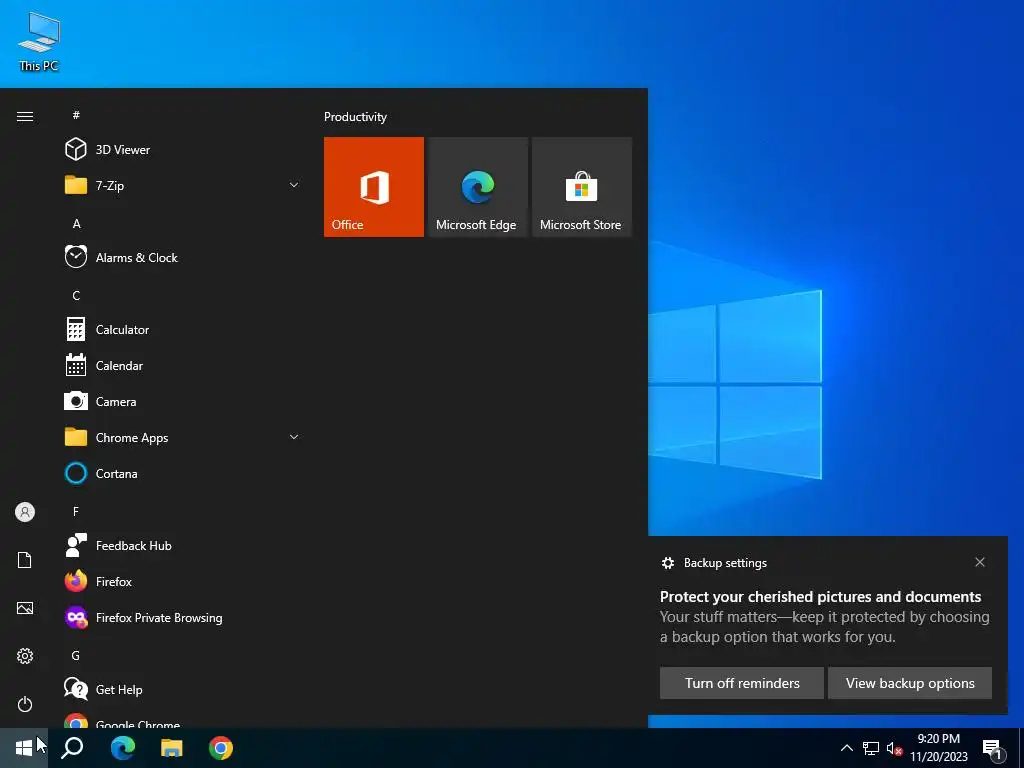Expand the Chrome Apps chevron
The width and height of the screenshot is (1024, 768).
294,437
